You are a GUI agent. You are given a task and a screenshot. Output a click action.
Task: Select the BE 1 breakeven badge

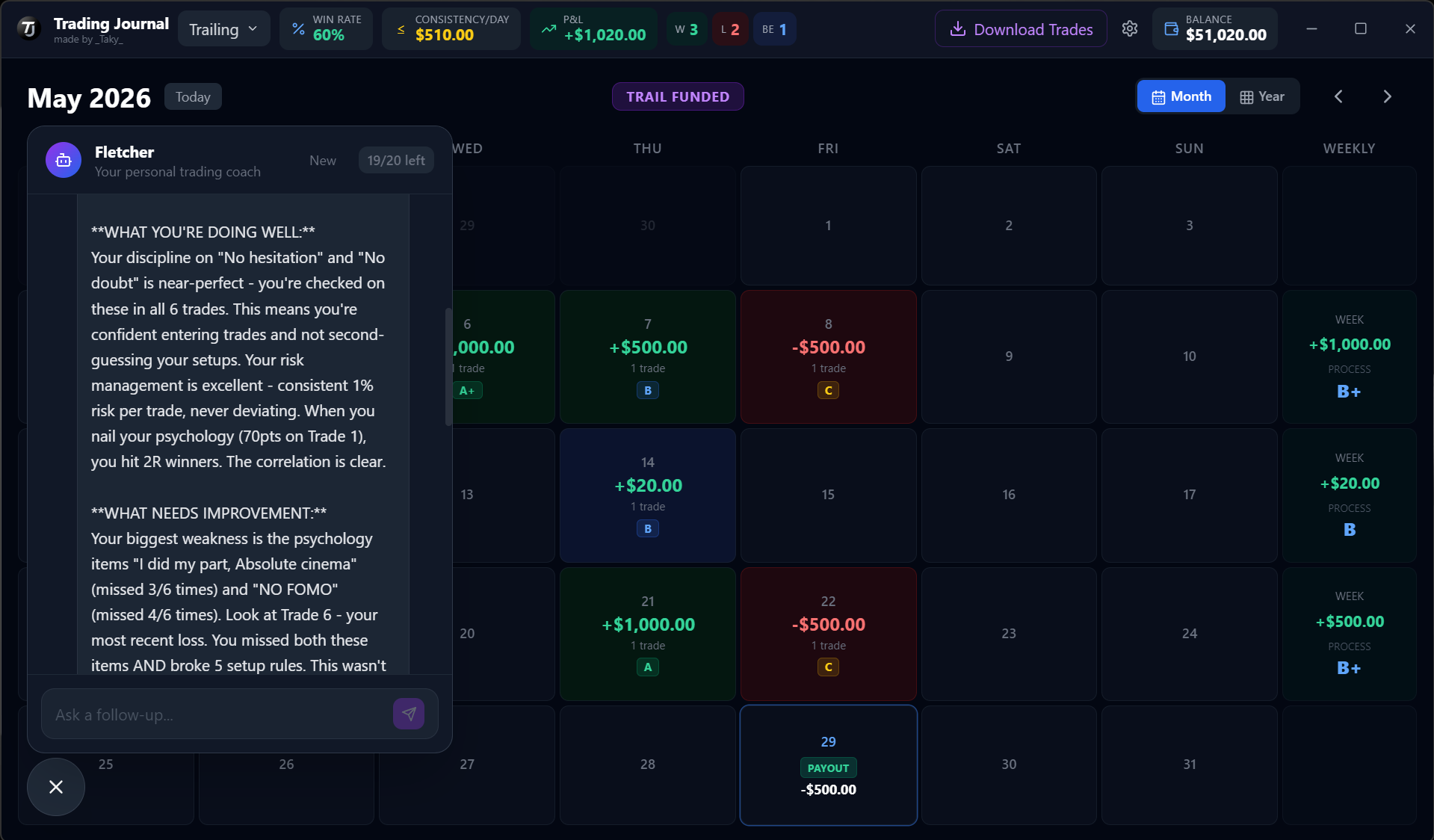coord(774,29)
